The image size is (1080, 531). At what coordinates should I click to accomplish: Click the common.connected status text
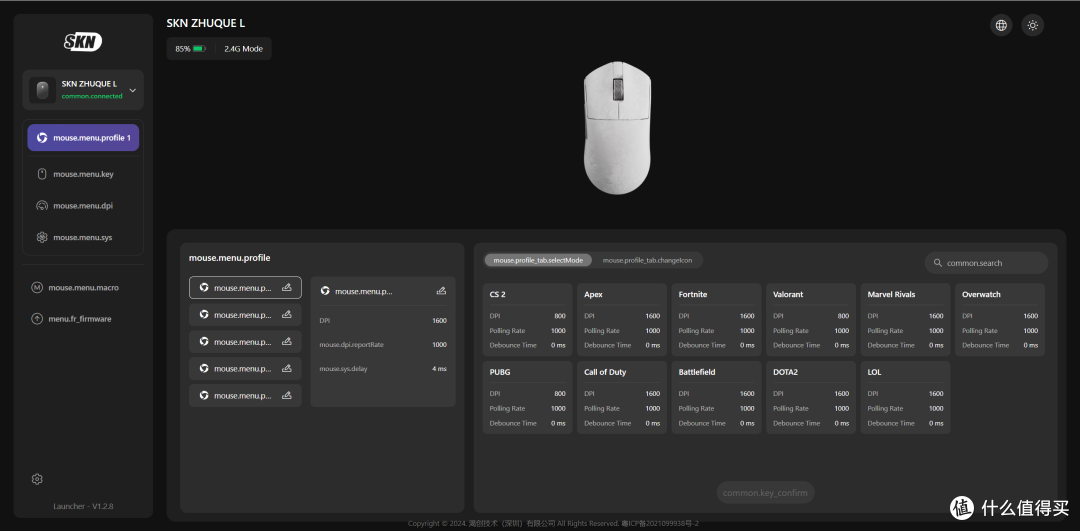(92, 96)
